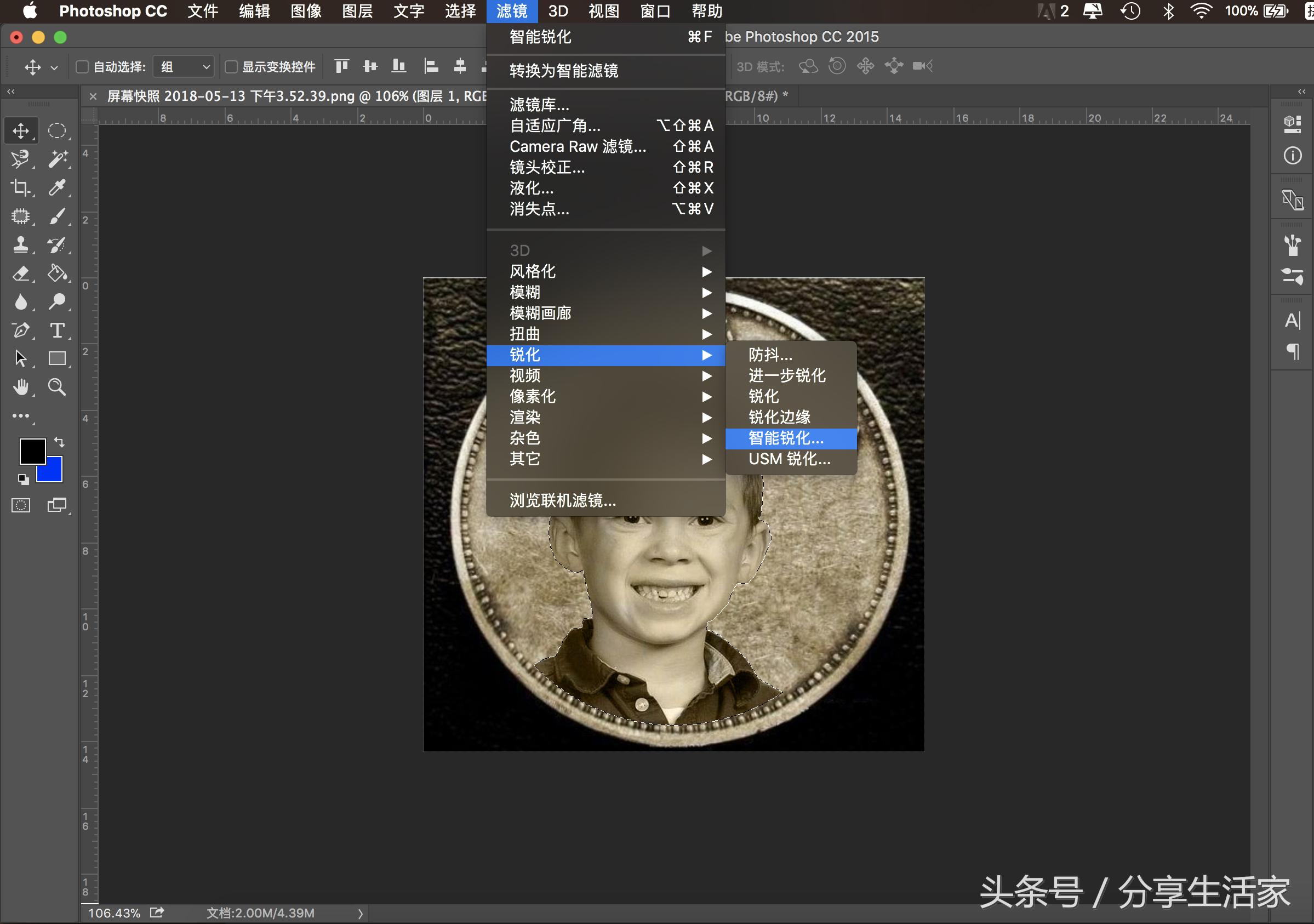Click the Info panel icon
The image size is (1314, 924).
point(1292,155)
